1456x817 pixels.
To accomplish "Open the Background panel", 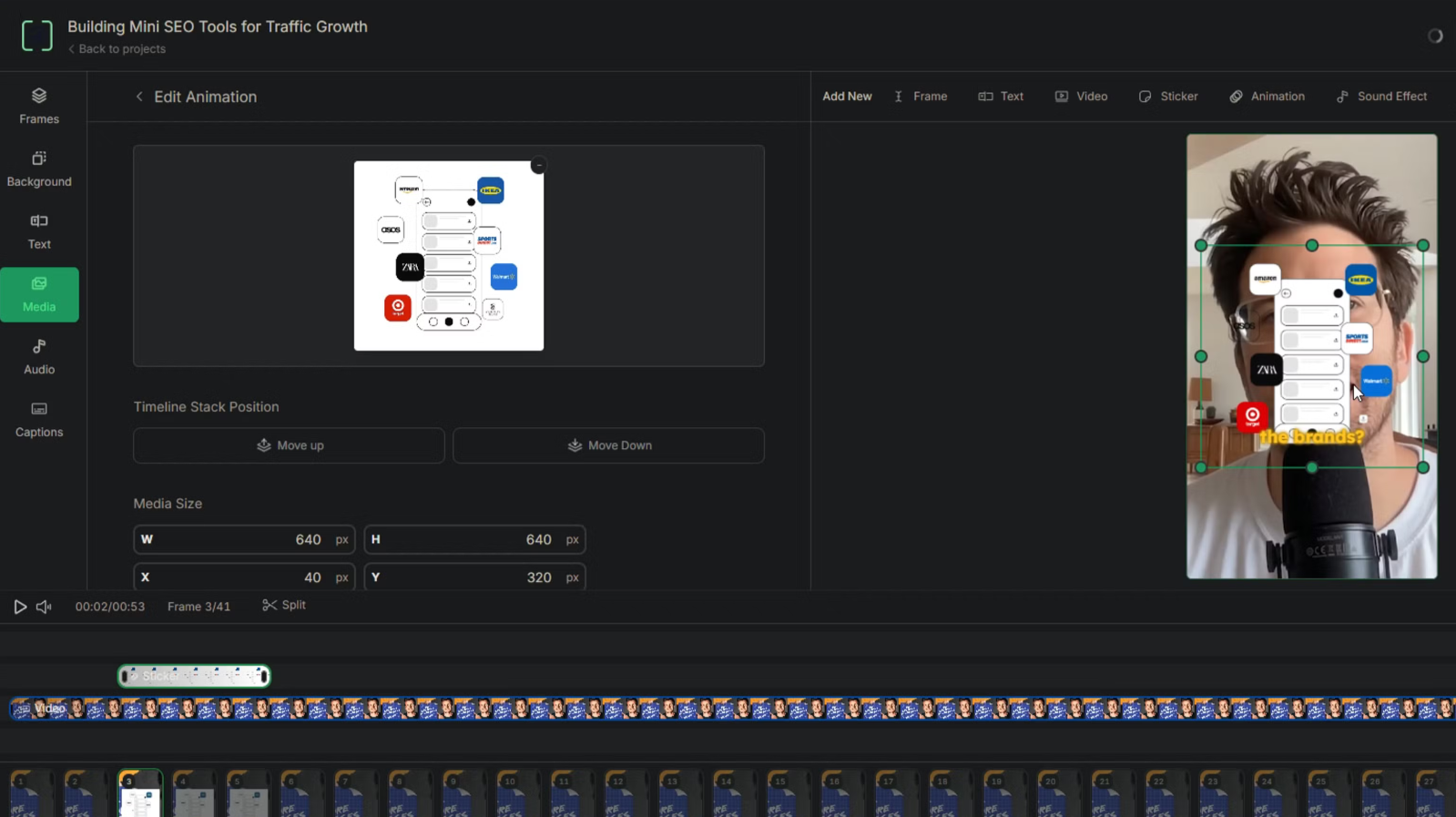I will [39, 169].
